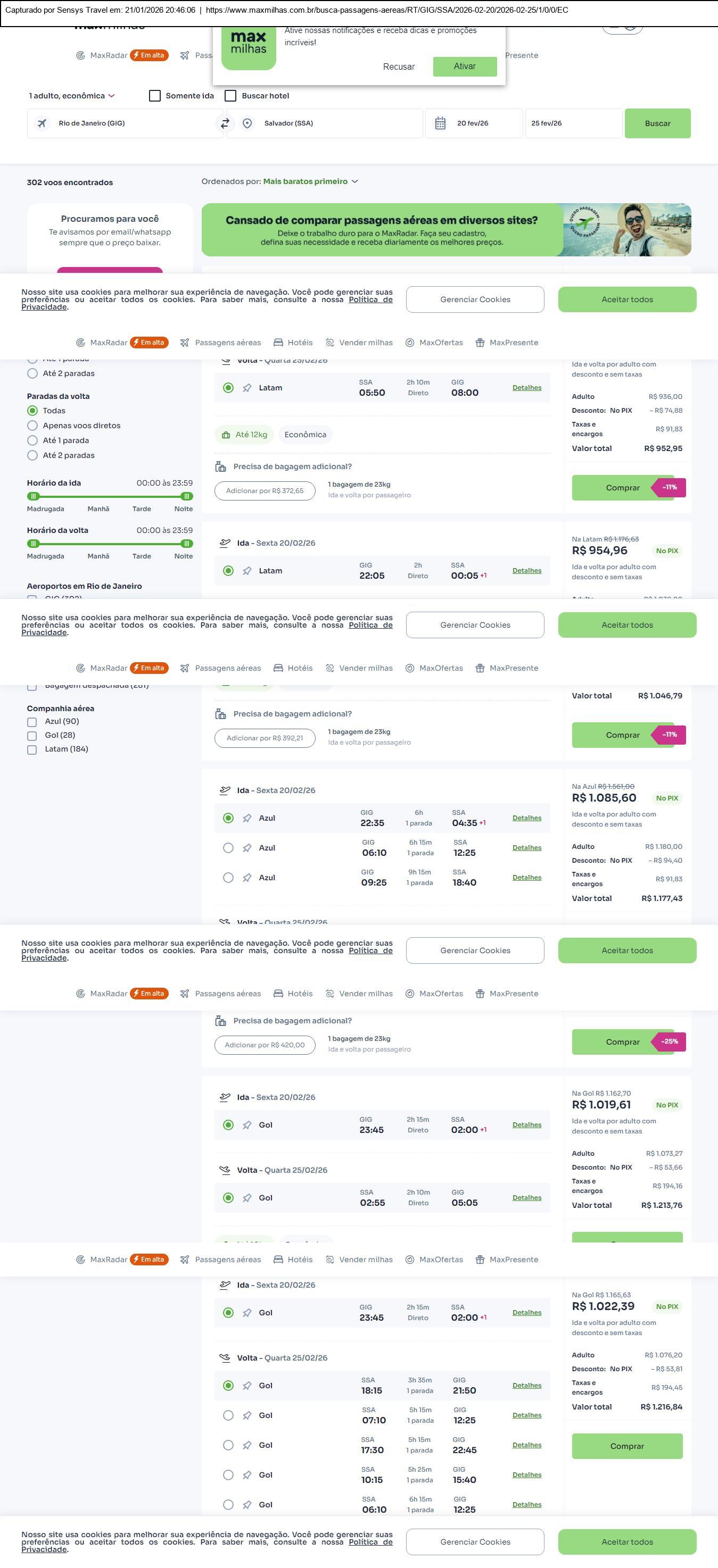Click the pin icon next to Azul 09:25 flight
The width and height of the screenshot is (718, 1568).
(247, 878)
